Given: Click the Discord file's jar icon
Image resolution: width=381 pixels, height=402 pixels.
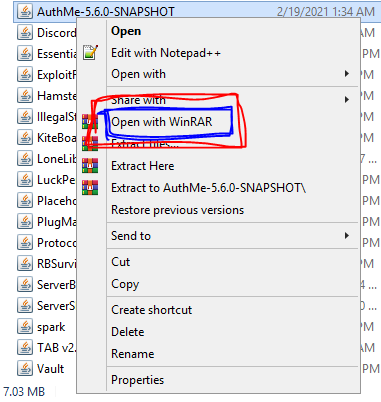Looking at the screenshot, I should (x=25, y=33).
